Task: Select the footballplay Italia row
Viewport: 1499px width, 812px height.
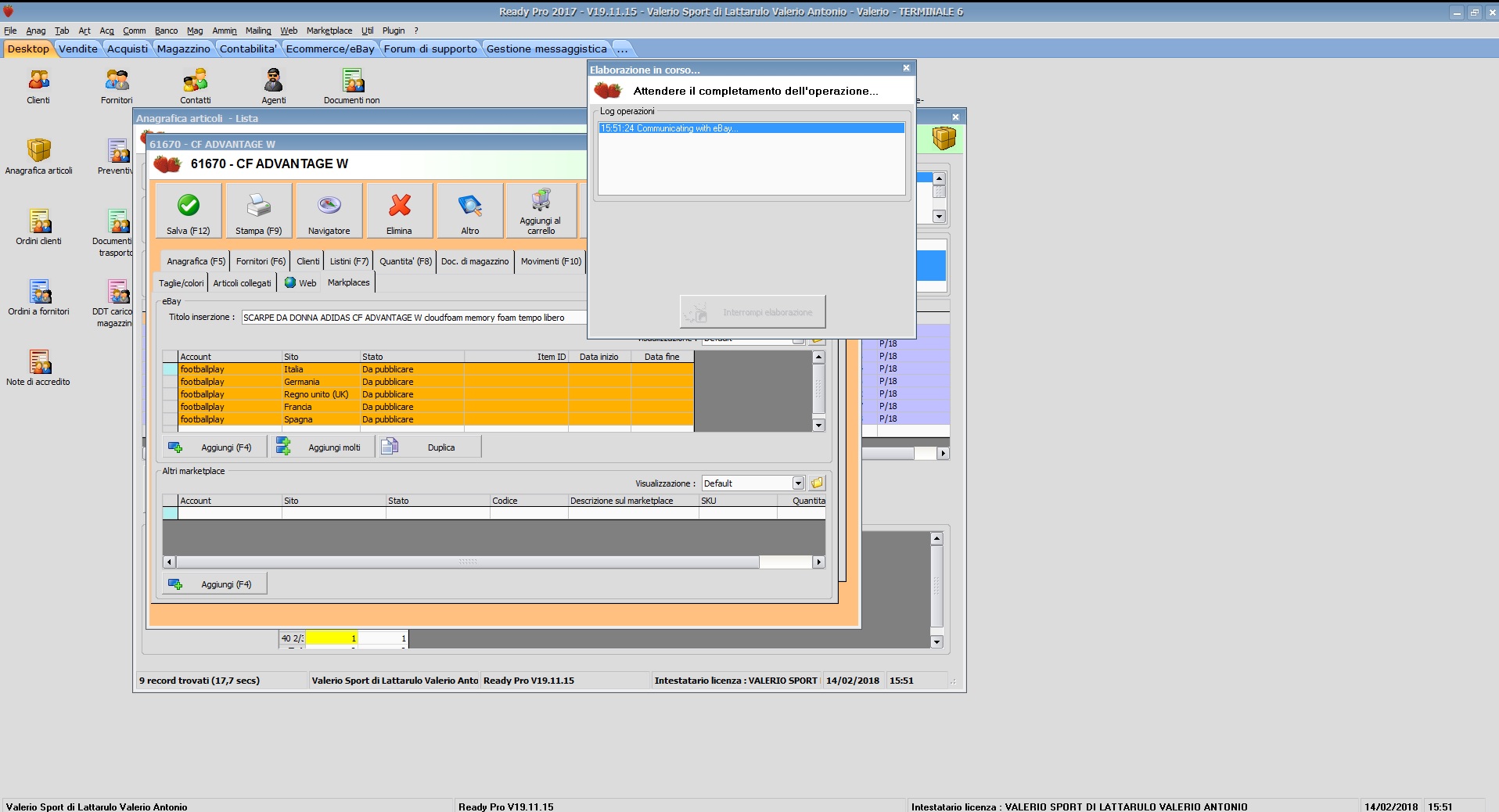Action: tap(436, 369)
